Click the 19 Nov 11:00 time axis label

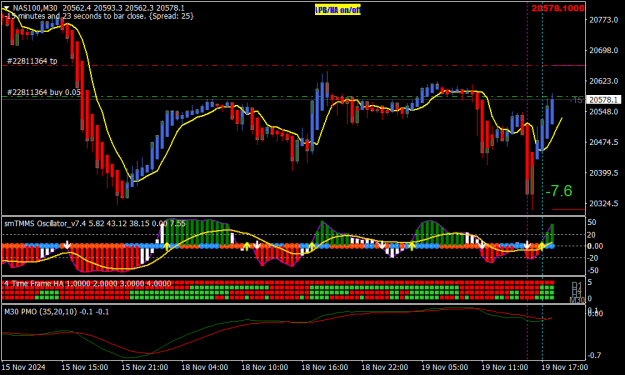pyautogui.click(x=505, y=367)
